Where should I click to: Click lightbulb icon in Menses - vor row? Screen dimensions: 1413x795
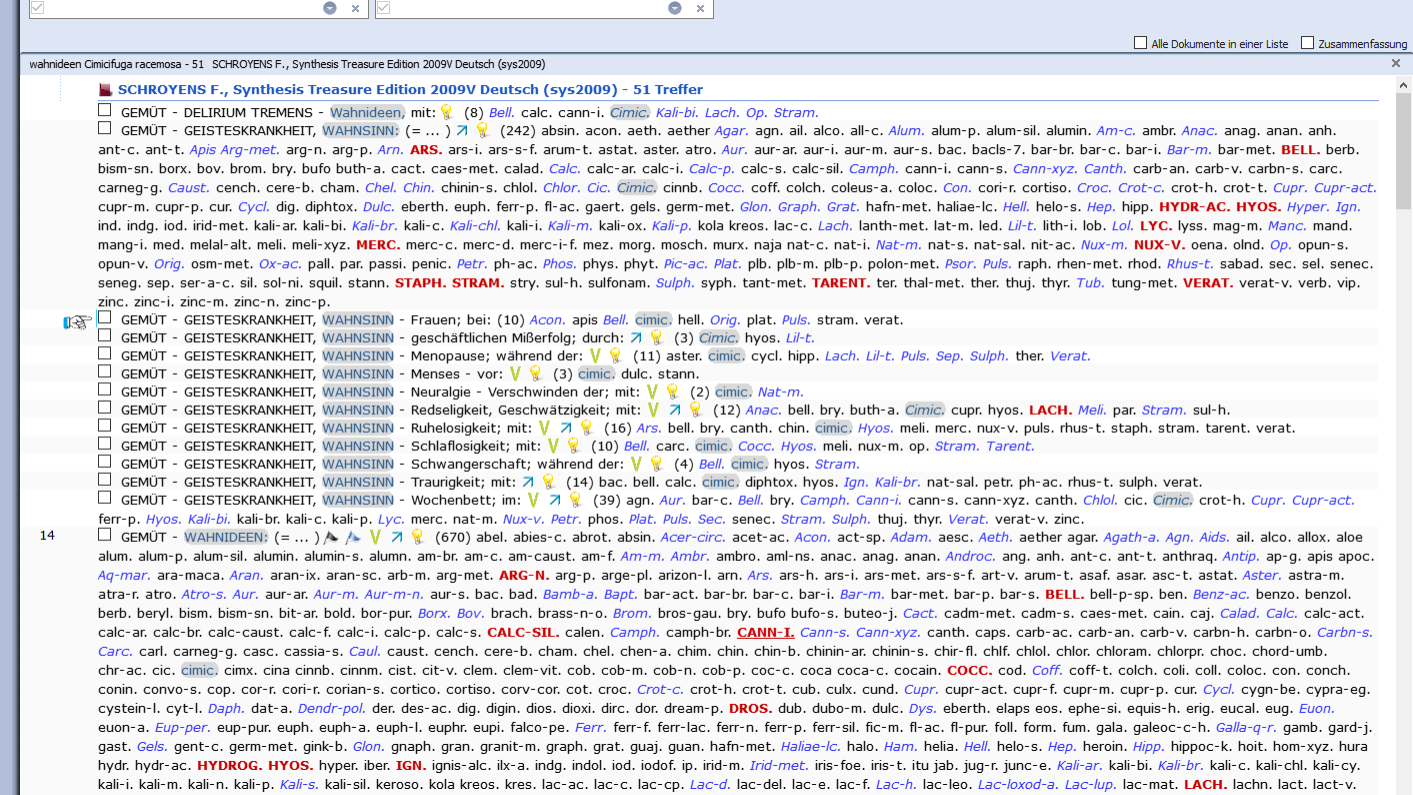click(536, 374)
